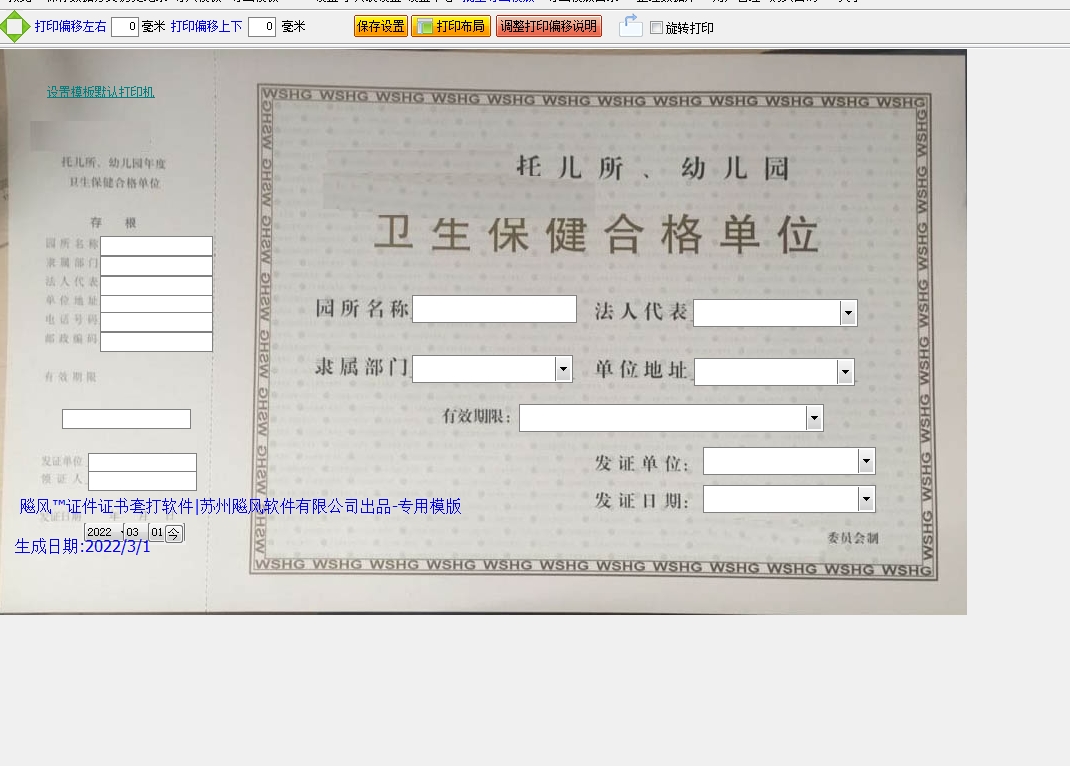The height and width of the screenshot is (766, 1070).
Task: Expand the 法人代表 dropdown
Action: coord(848,314)
